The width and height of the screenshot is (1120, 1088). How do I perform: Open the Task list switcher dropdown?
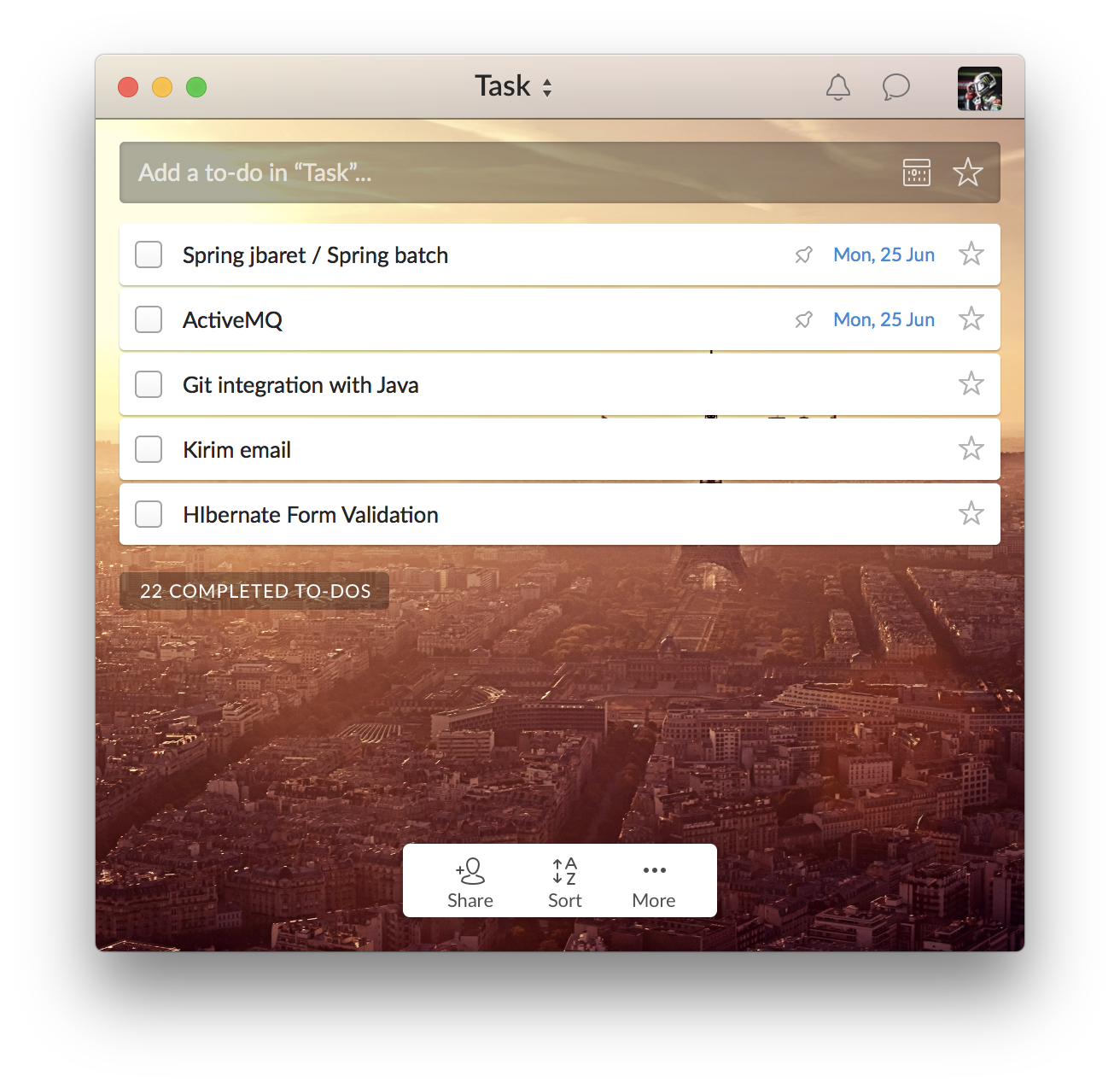point(514,86)
